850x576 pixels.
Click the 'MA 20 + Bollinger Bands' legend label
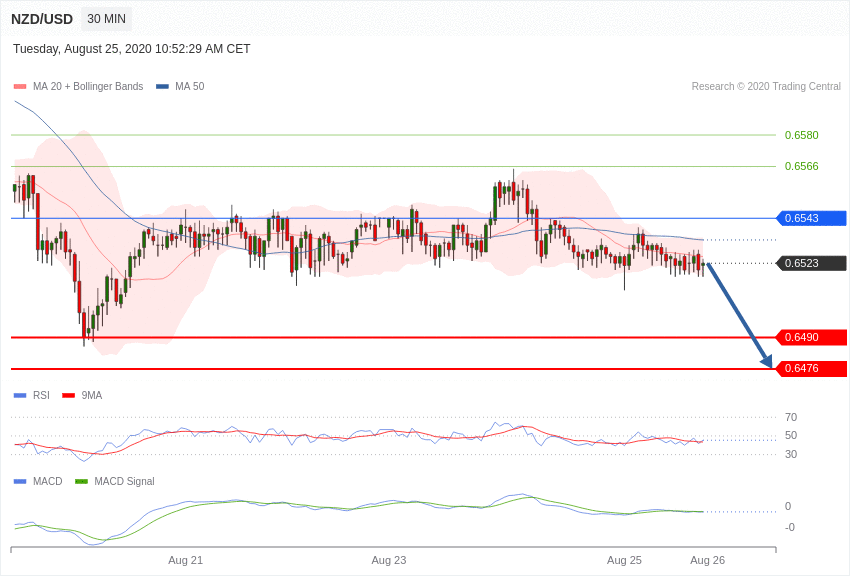coord(88,87)
